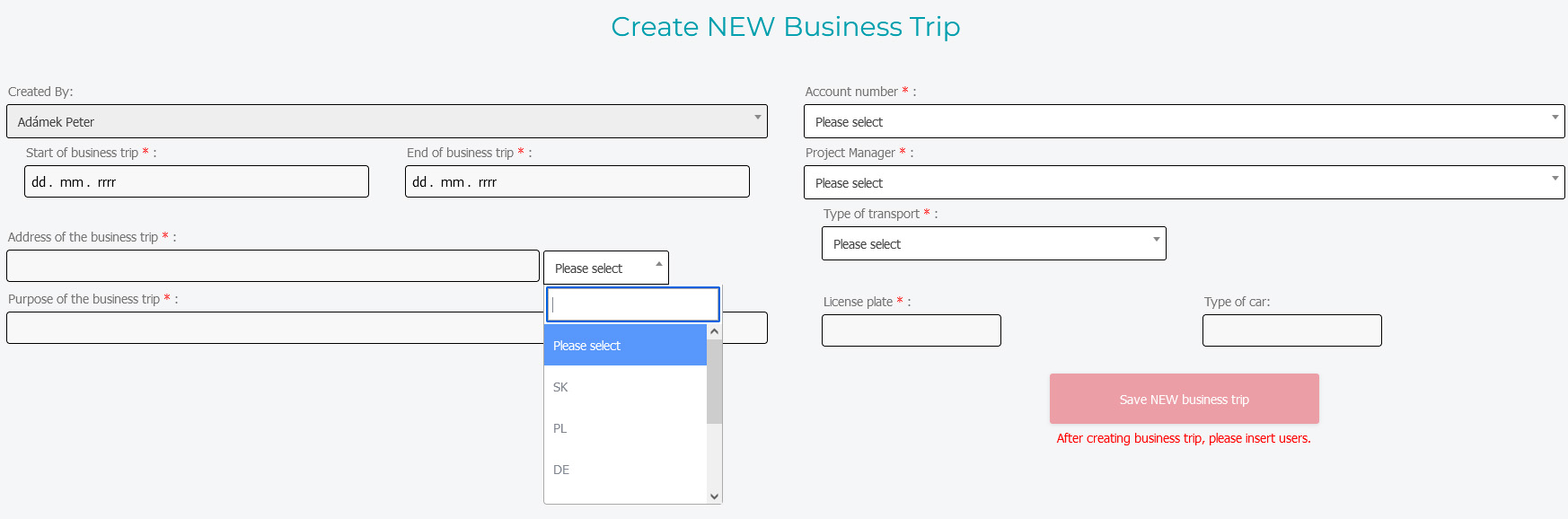Screen dimensions: 1568x519
Task: Select the highlighted Please select option
Action: point(625,346)
